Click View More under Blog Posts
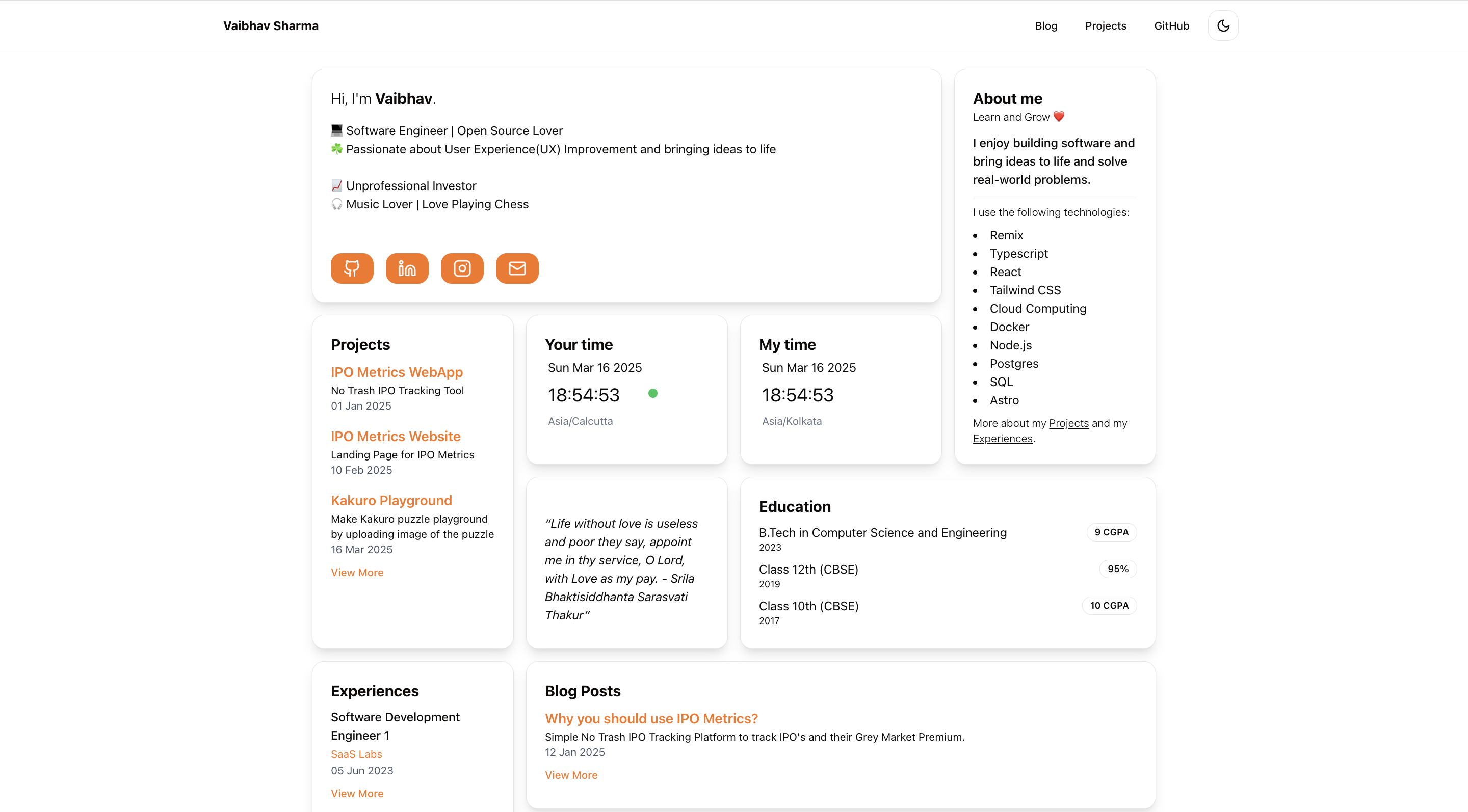 pos(571,775)
